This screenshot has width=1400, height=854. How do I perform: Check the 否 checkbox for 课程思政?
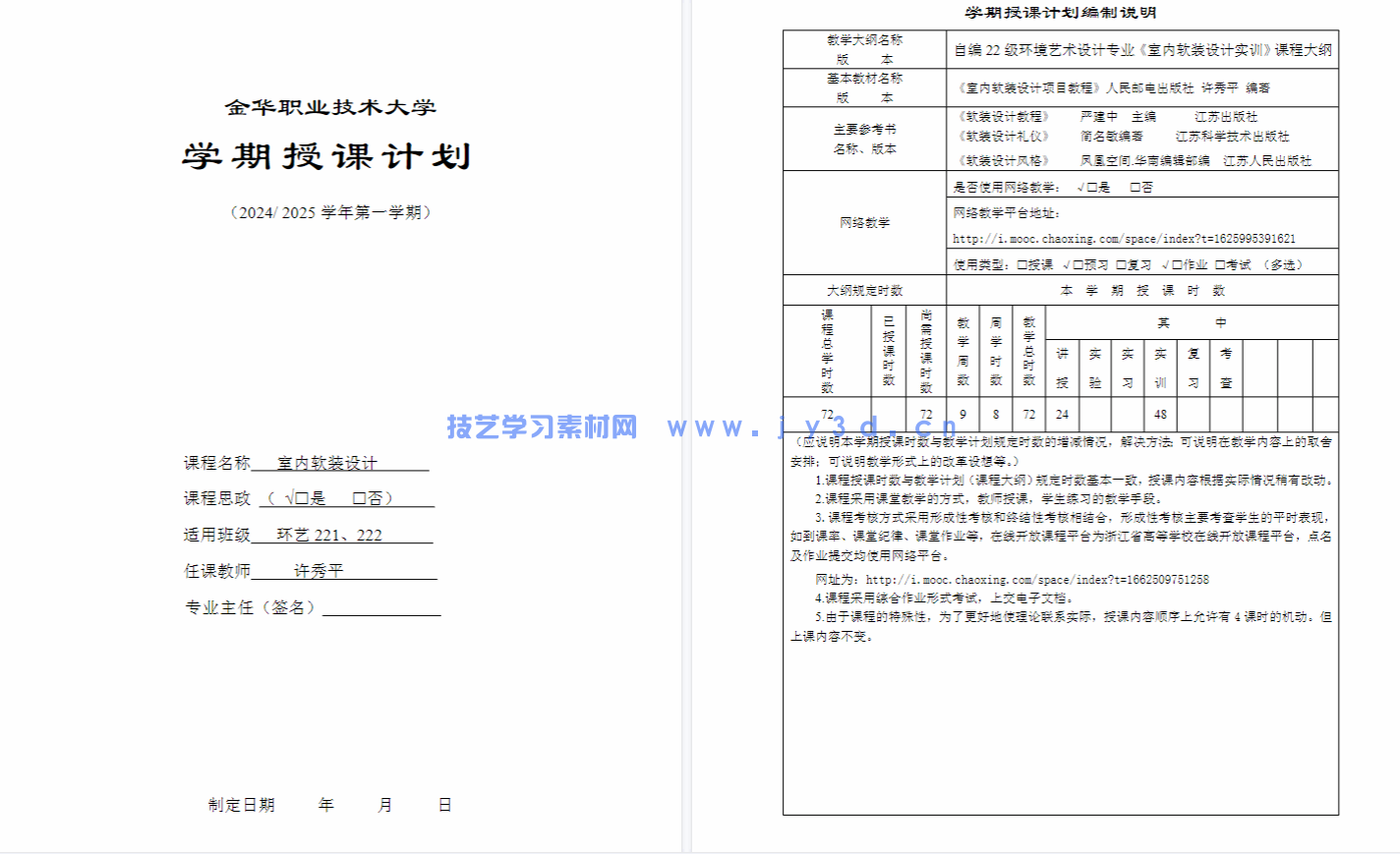point(360,499)
